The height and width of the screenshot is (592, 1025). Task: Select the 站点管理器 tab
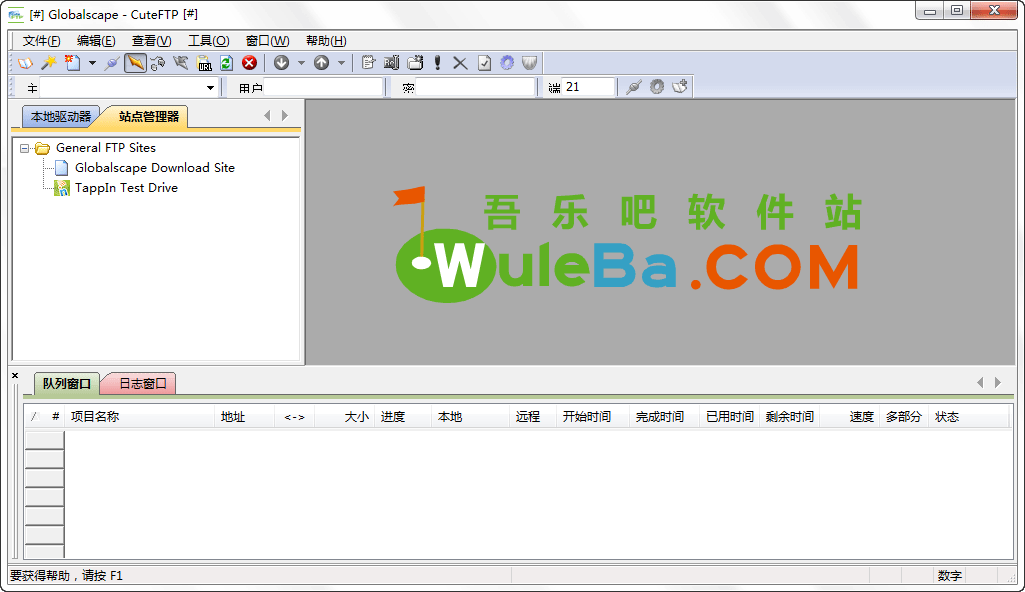(148, 116)
